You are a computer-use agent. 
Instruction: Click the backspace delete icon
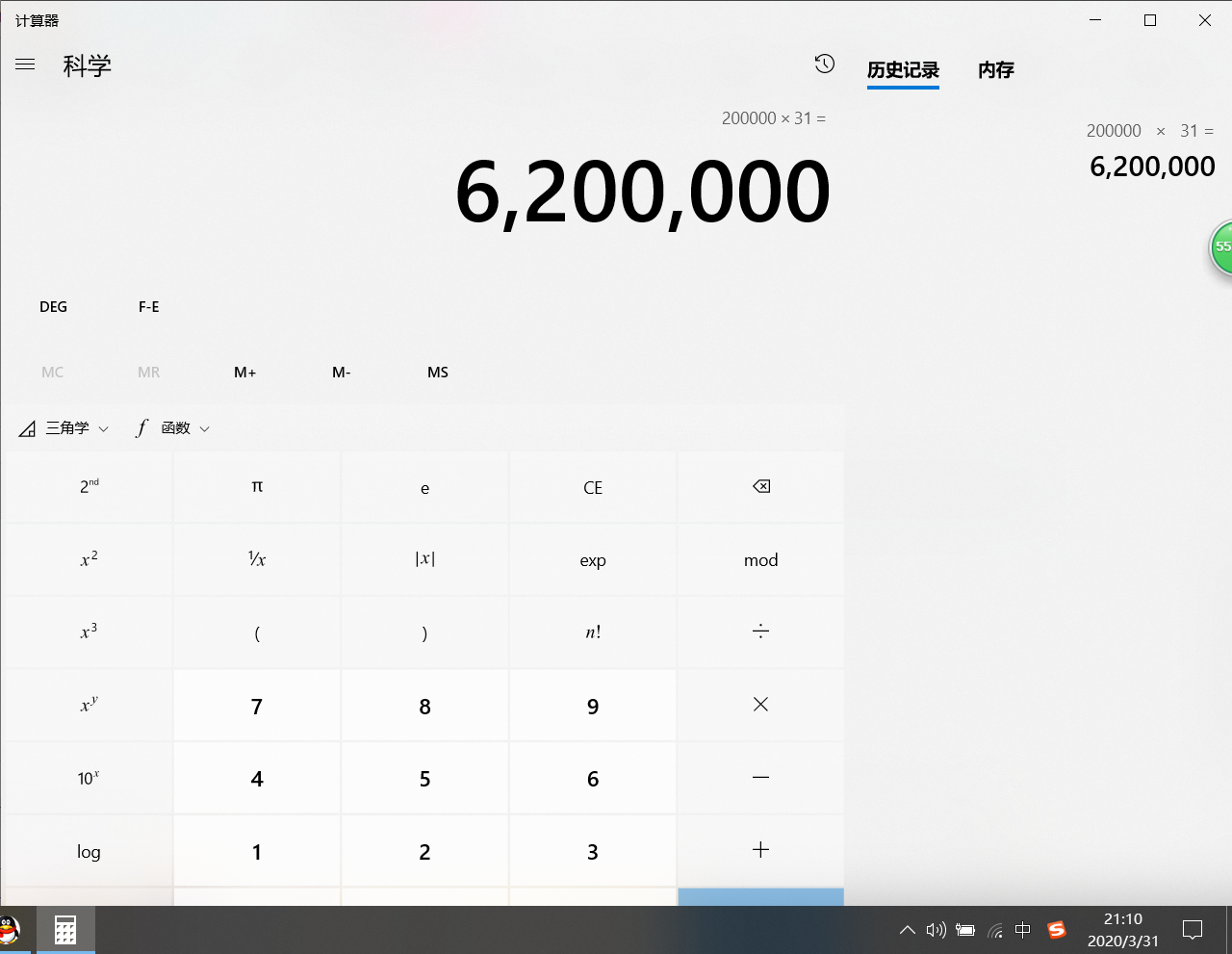[x=760, y=487]
